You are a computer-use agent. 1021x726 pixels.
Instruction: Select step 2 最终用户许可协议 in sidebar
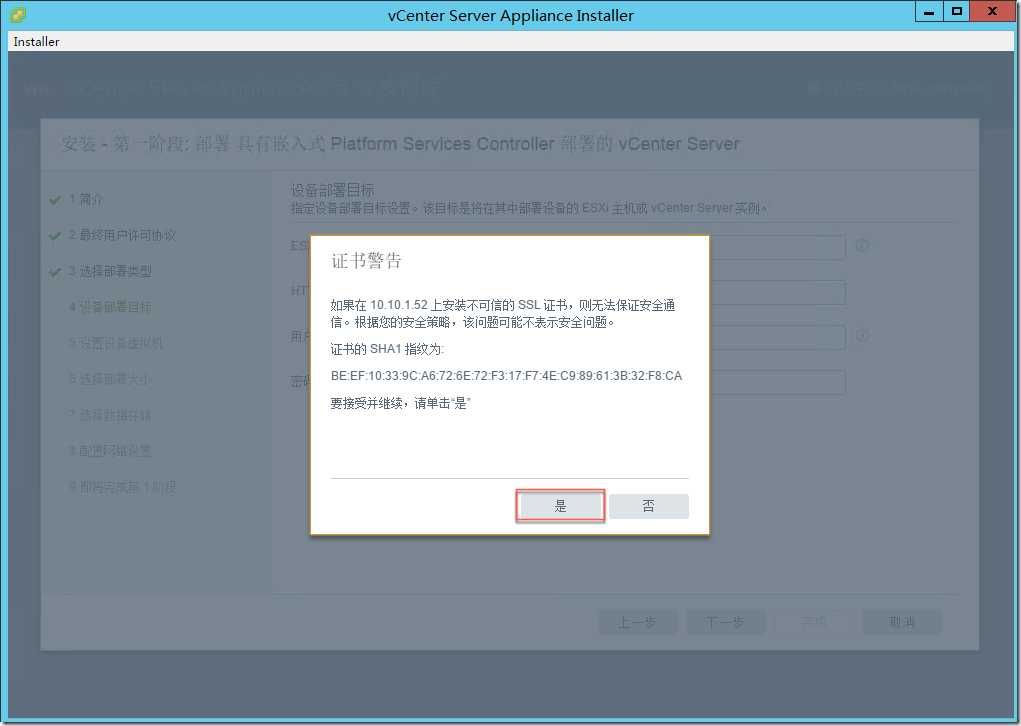click(x=122, y=235)
